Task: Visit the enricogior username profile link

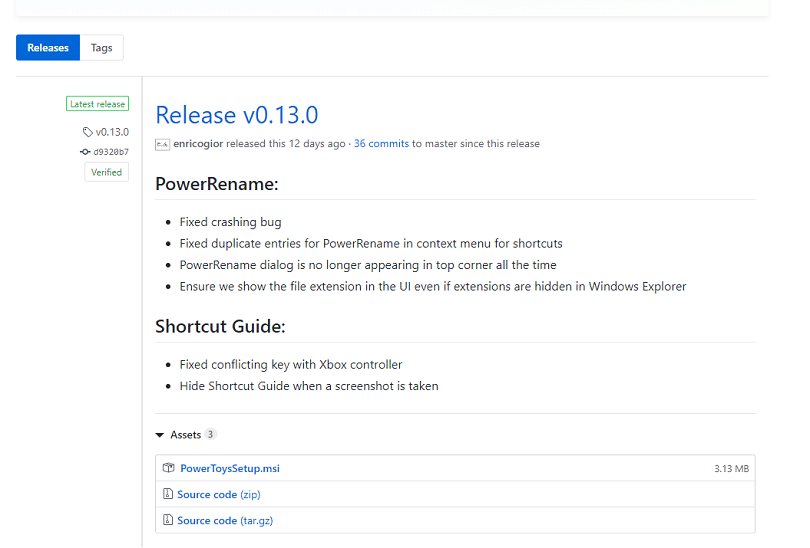Action: coord(198,144)
